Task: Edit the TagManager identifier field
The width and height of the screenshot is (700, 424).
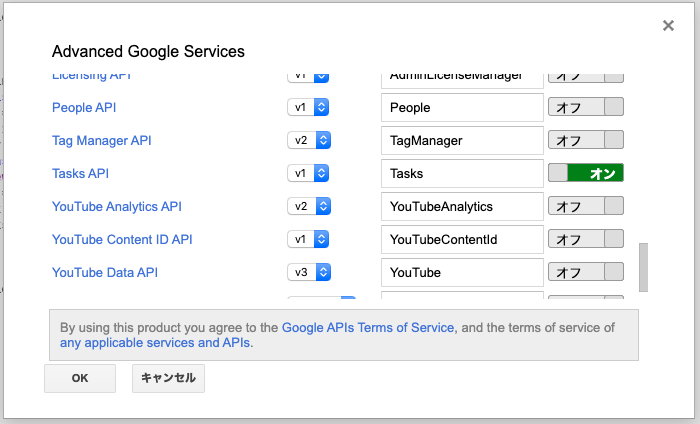Action: (462, 141)
